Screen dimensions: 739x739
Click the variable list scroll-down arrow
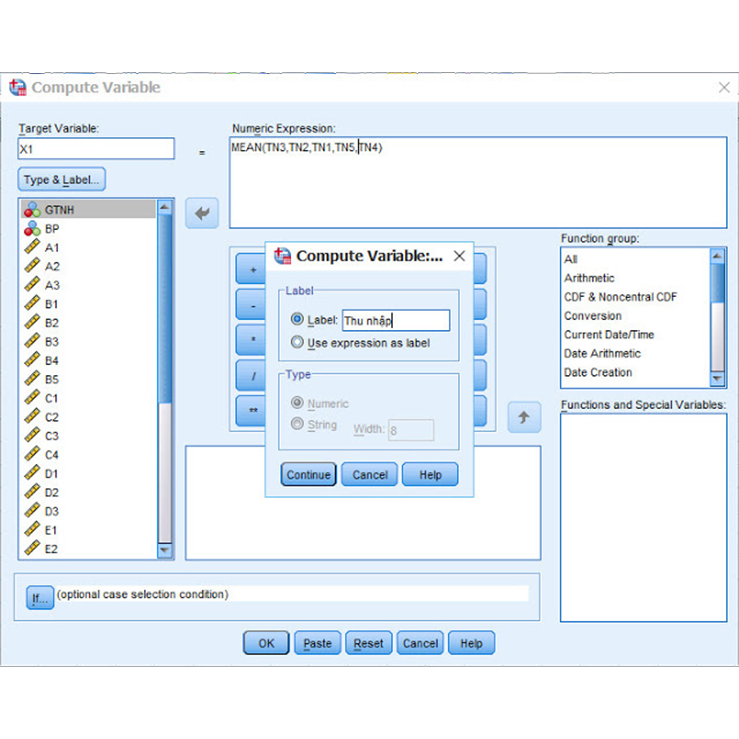coord(164,550)
